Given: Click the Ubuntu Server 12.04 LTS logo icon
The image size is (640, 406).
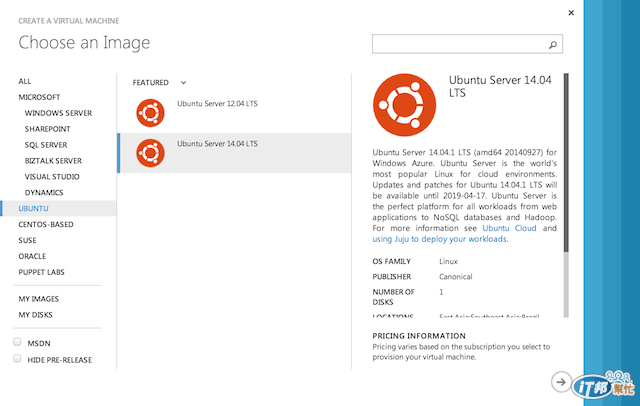Looking at the screenshot, I should [150, 113].
